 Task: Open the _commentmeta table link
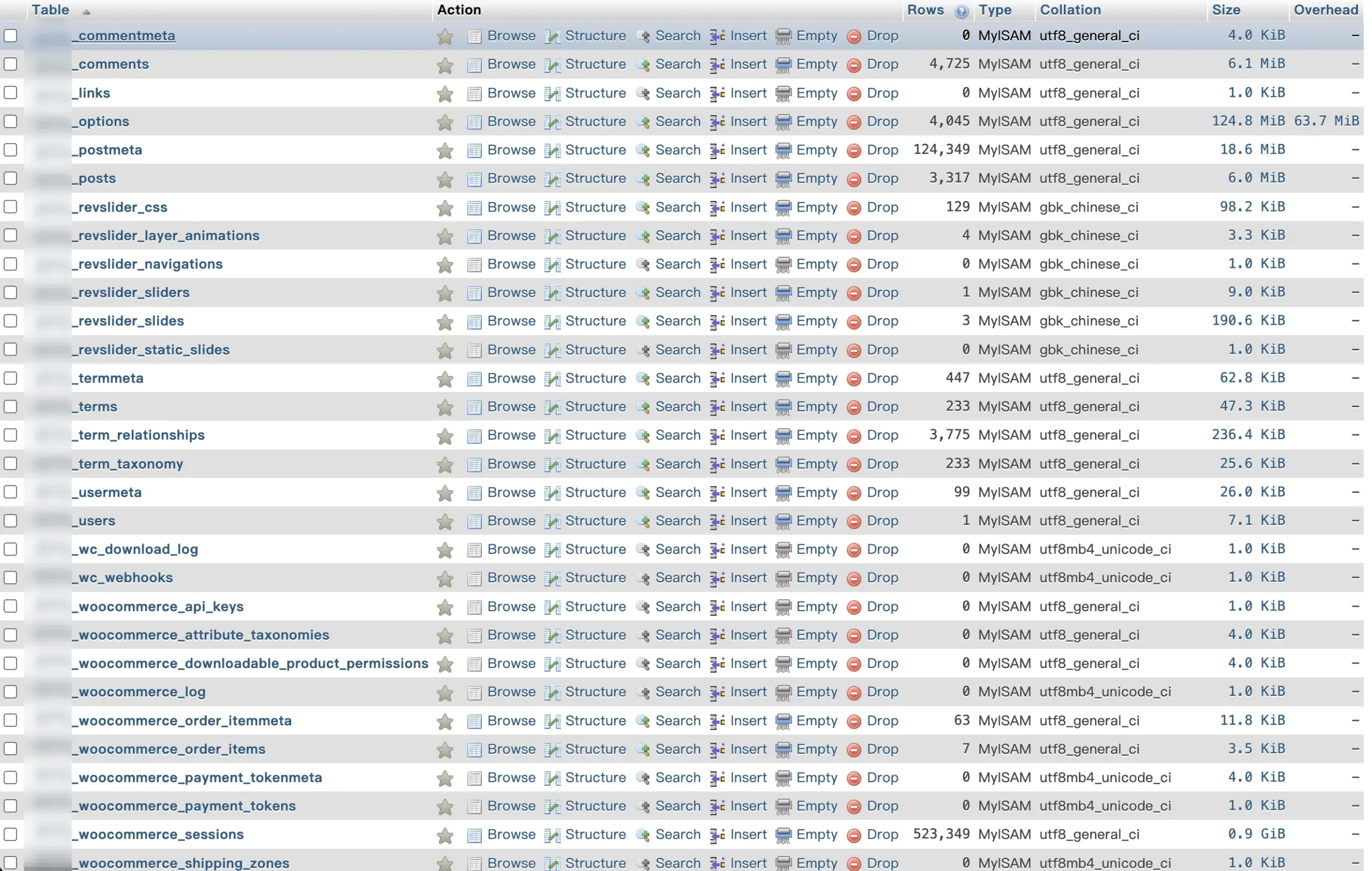click(124, 35)
